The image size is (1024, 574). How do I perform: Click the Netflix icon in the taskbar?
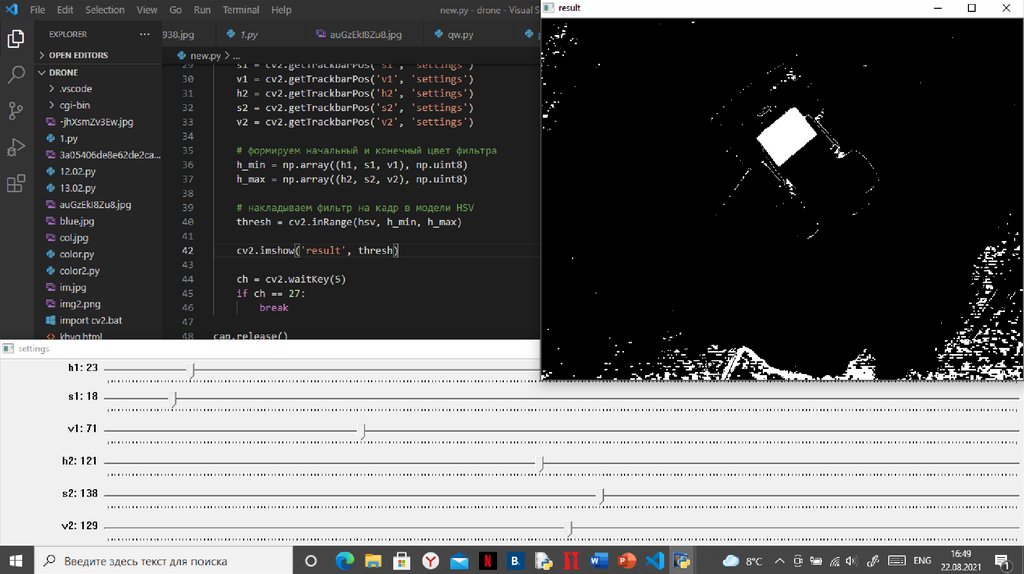pyautogui.click(x=488, y=561)
